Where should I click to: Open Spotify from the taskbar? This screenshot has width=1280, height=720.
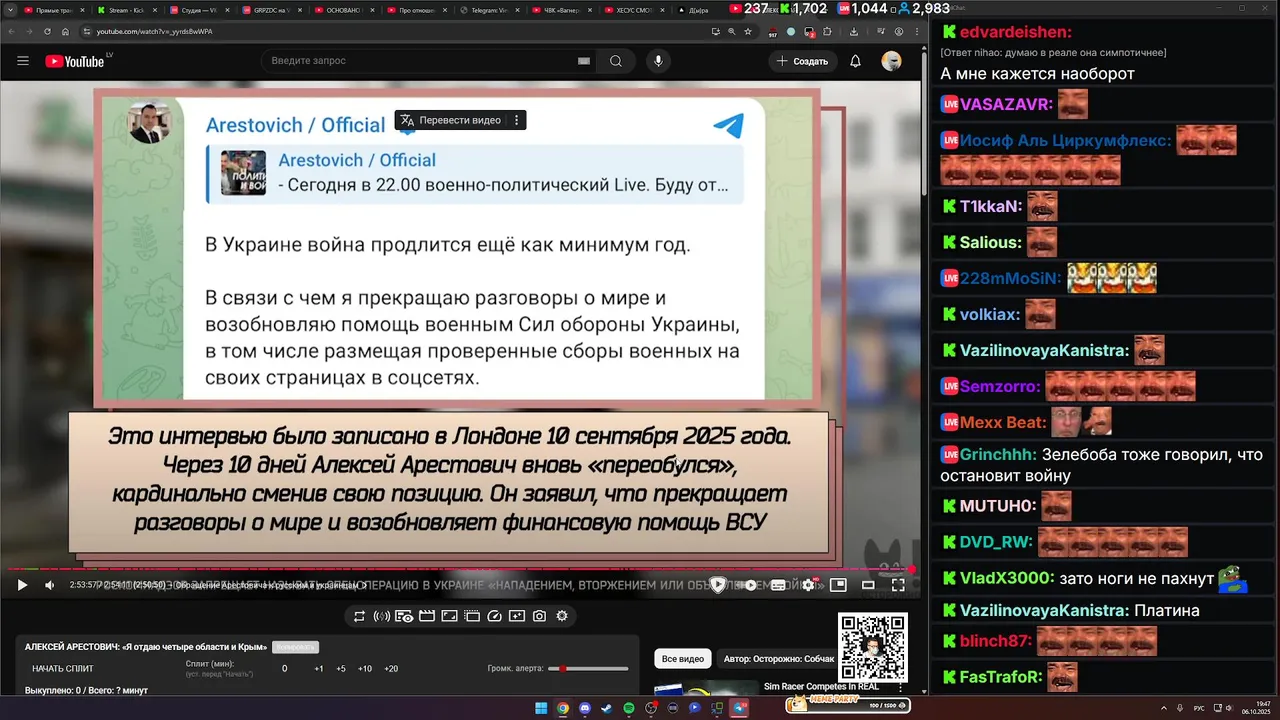pos(629,708)
